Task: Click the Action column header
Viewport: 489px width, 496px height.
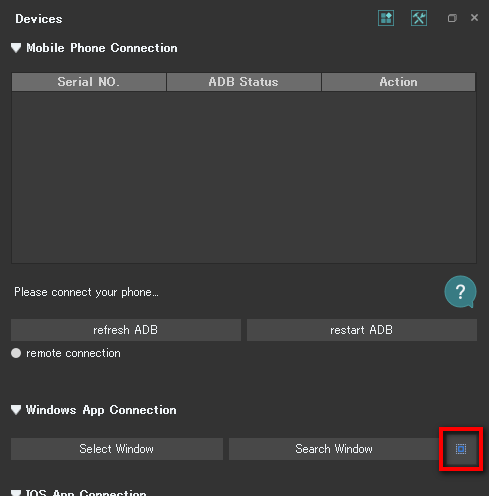Action: pyautogui.click(x=398, y=82)
